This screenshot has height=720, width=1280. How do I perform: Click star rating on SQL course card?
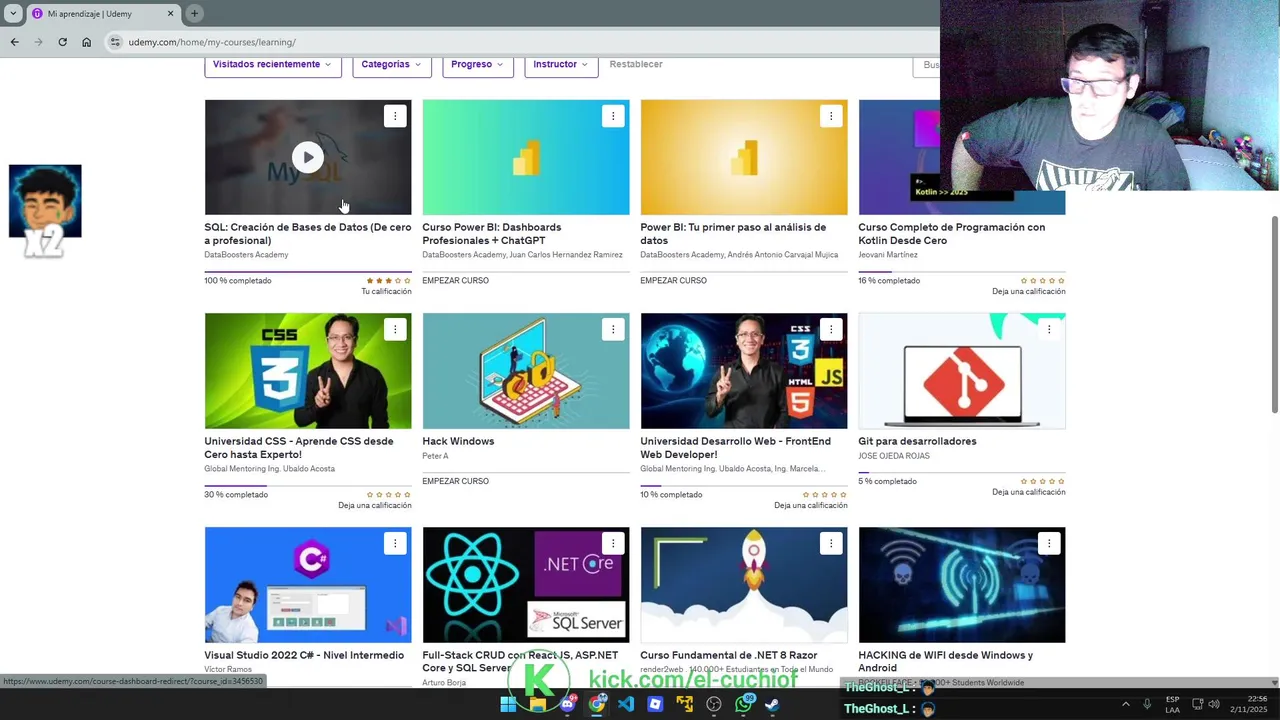pos(388,281)
